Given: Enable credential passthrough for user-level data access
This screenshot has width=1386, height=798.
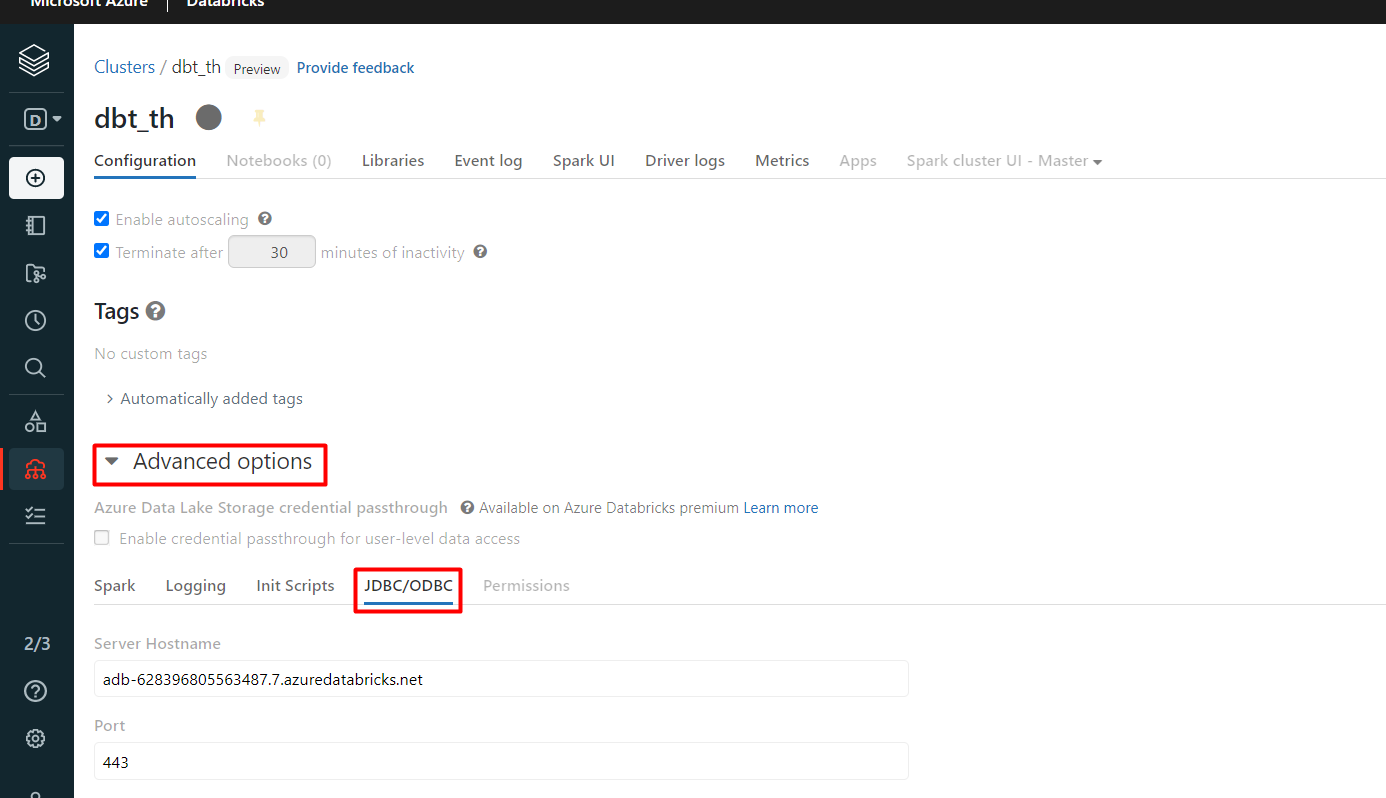Looking at the screenshot, I should click(x=101, y=537).
